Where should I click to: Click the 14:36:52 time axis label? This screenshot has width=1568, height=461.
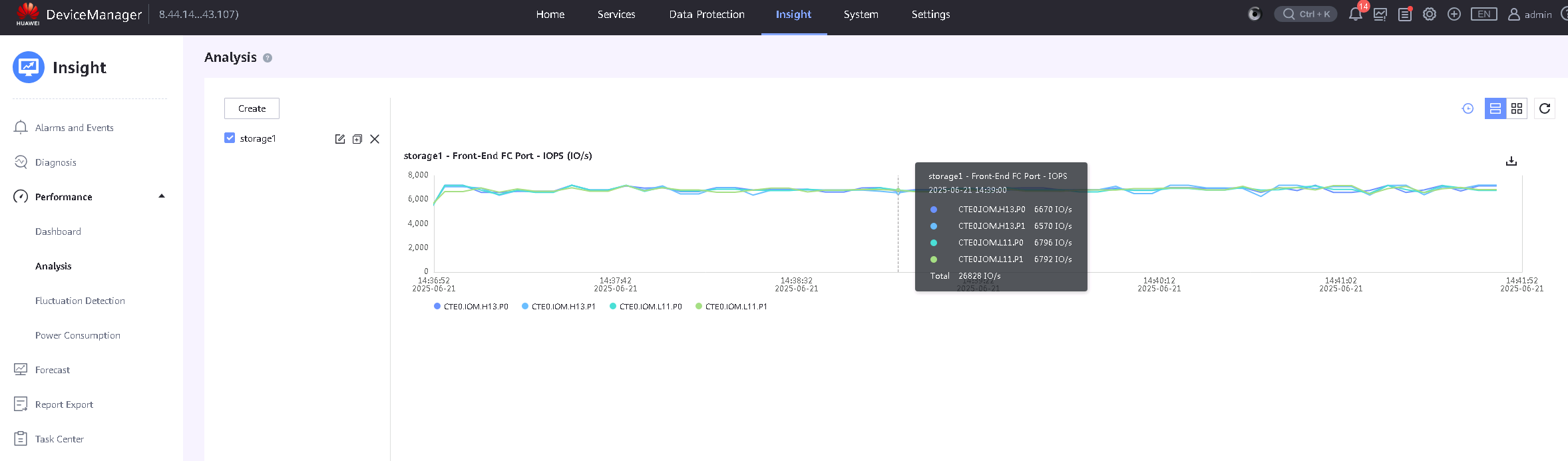click(434, 285)
